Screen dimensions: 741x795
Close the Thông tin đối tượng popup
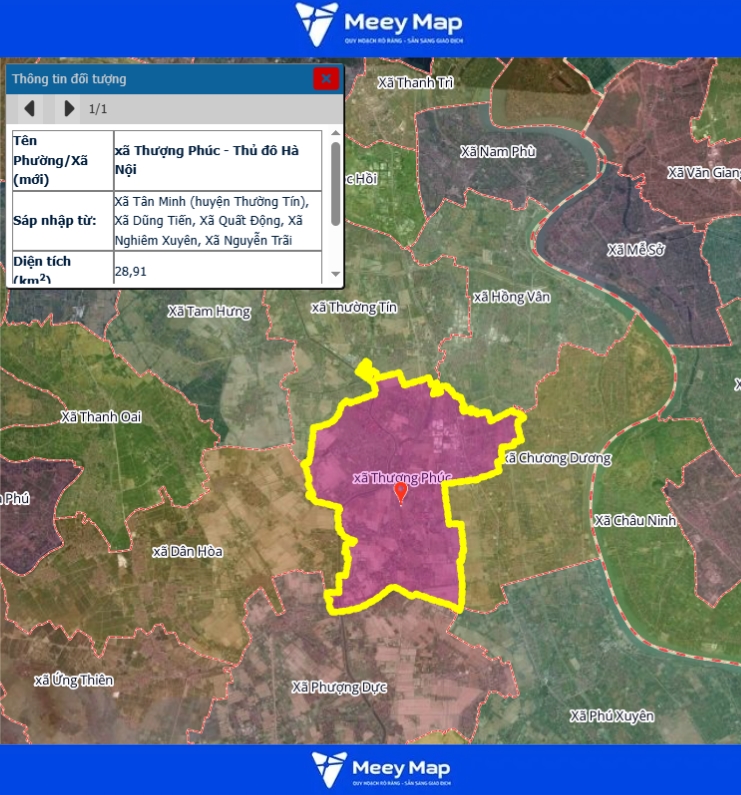coord(326,79)
